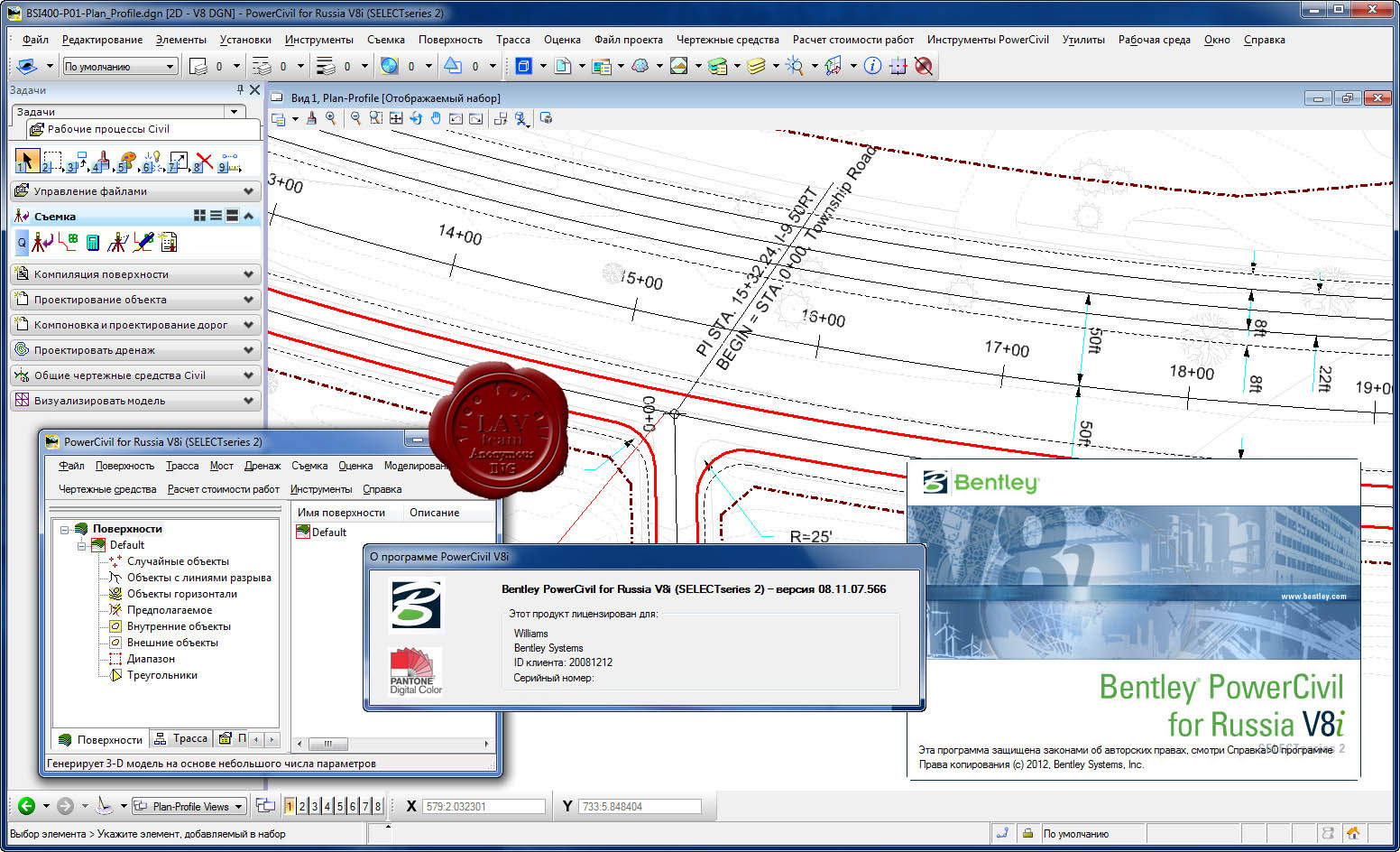This screenshot has height=852, width=1400.
Task: Open the Поверхность menu in main menu bar
Action: 450,40
